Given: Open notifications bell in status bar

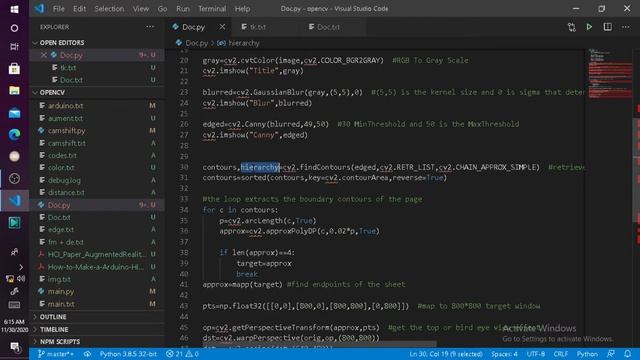Looking at the screenshot, I should coord(627,354).
